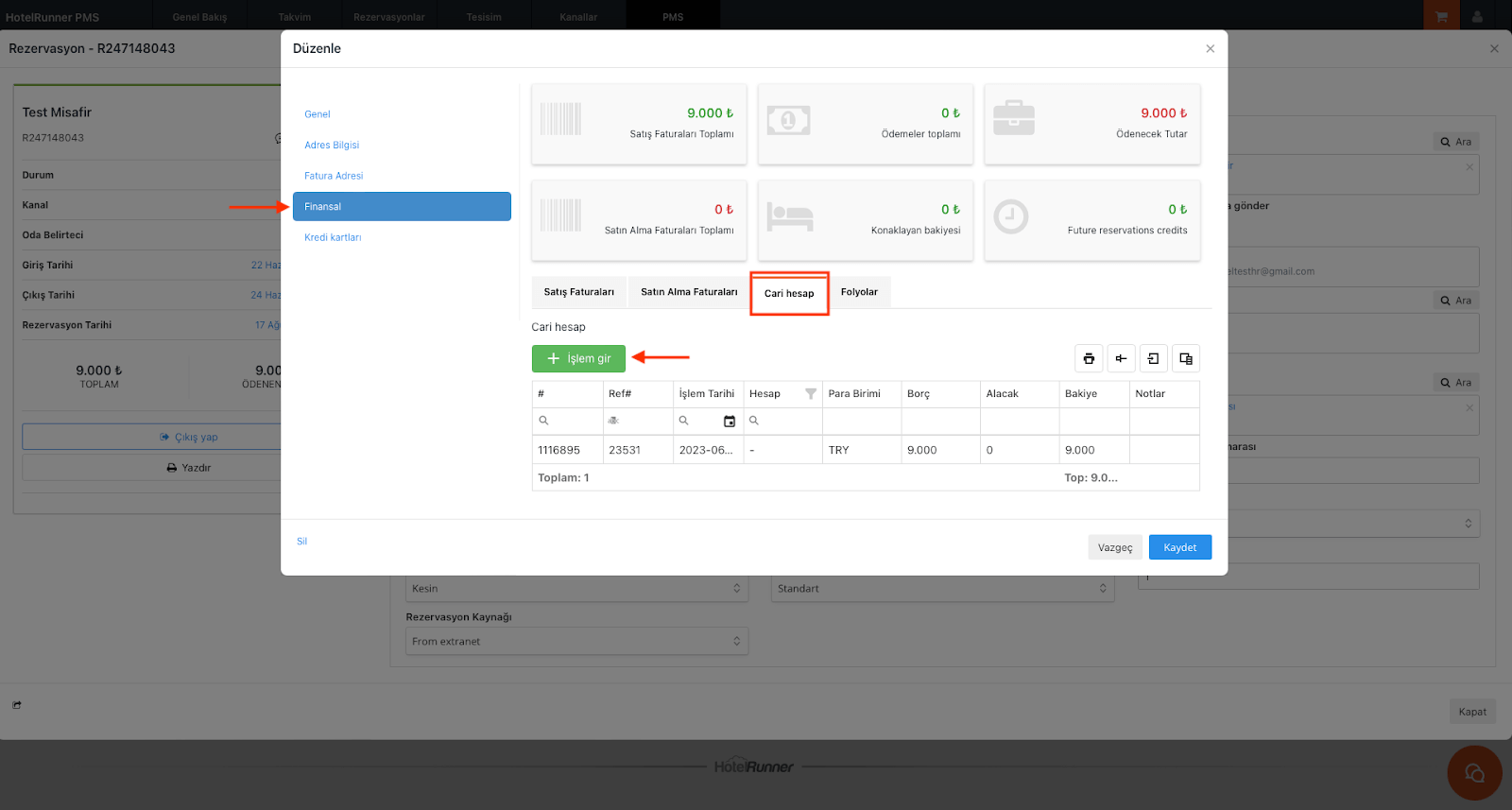
Task: Click Vazgeç to cancel
Action: click(1114, 547)
